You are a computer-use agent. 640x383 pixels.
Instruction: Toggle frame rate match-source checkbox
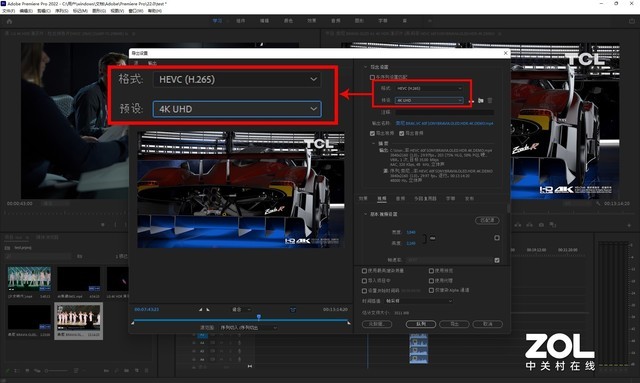coord(497,260)
